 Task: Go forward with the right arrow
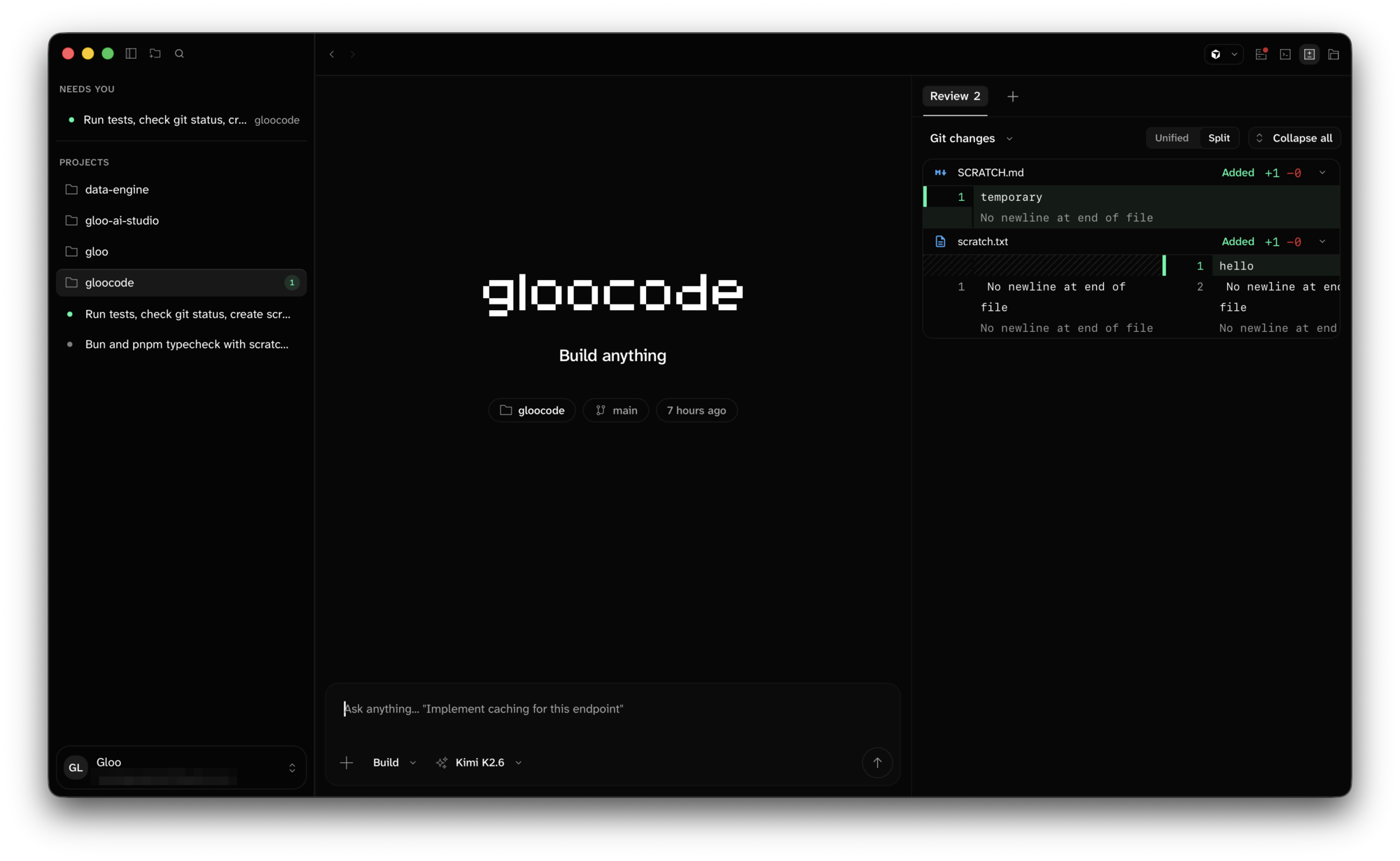(353, 54)
